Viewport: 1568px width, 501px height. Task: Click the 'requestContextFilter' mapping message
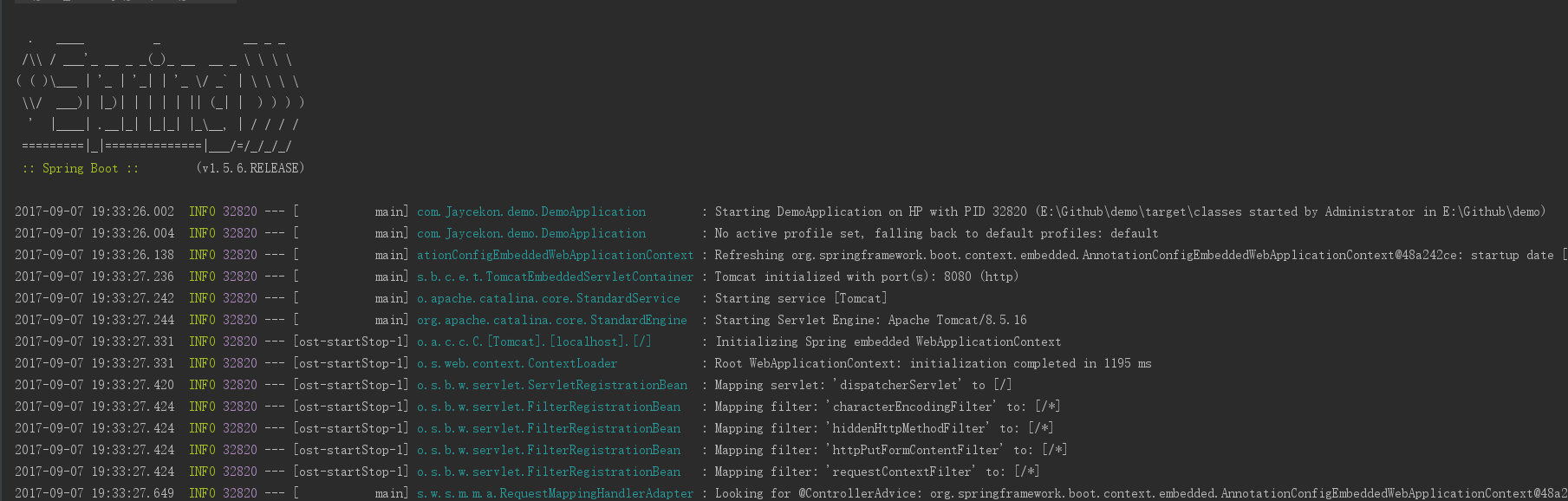(x=877, y=472)
